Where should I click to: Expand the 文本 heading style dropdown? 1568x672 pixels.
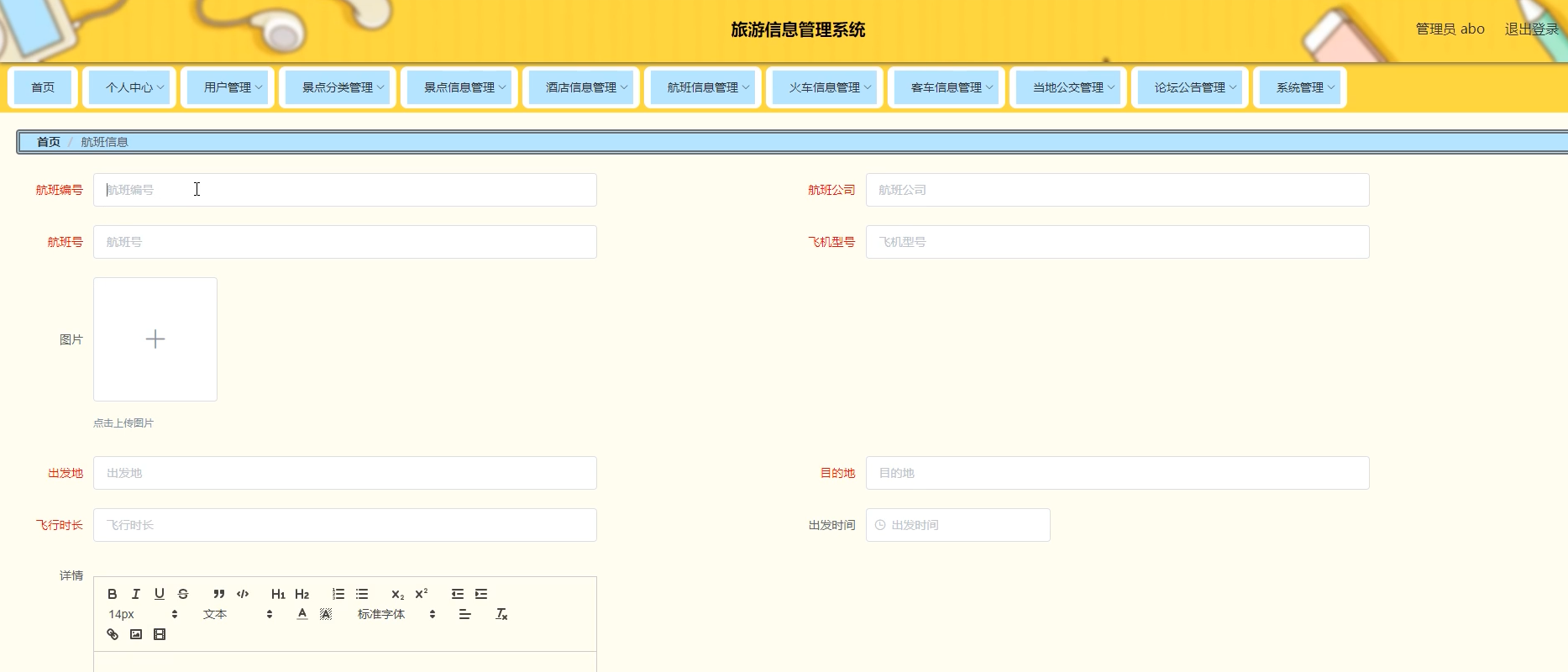coord(238,614)
